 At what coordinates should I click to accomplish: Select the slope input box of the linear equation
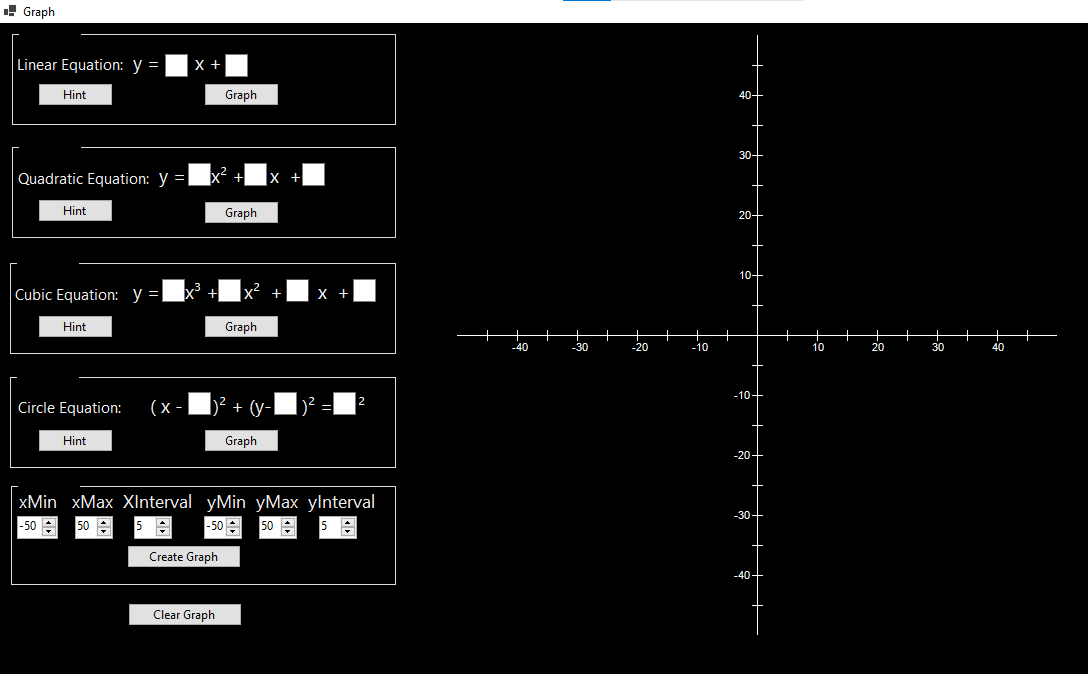coord(176,65)
